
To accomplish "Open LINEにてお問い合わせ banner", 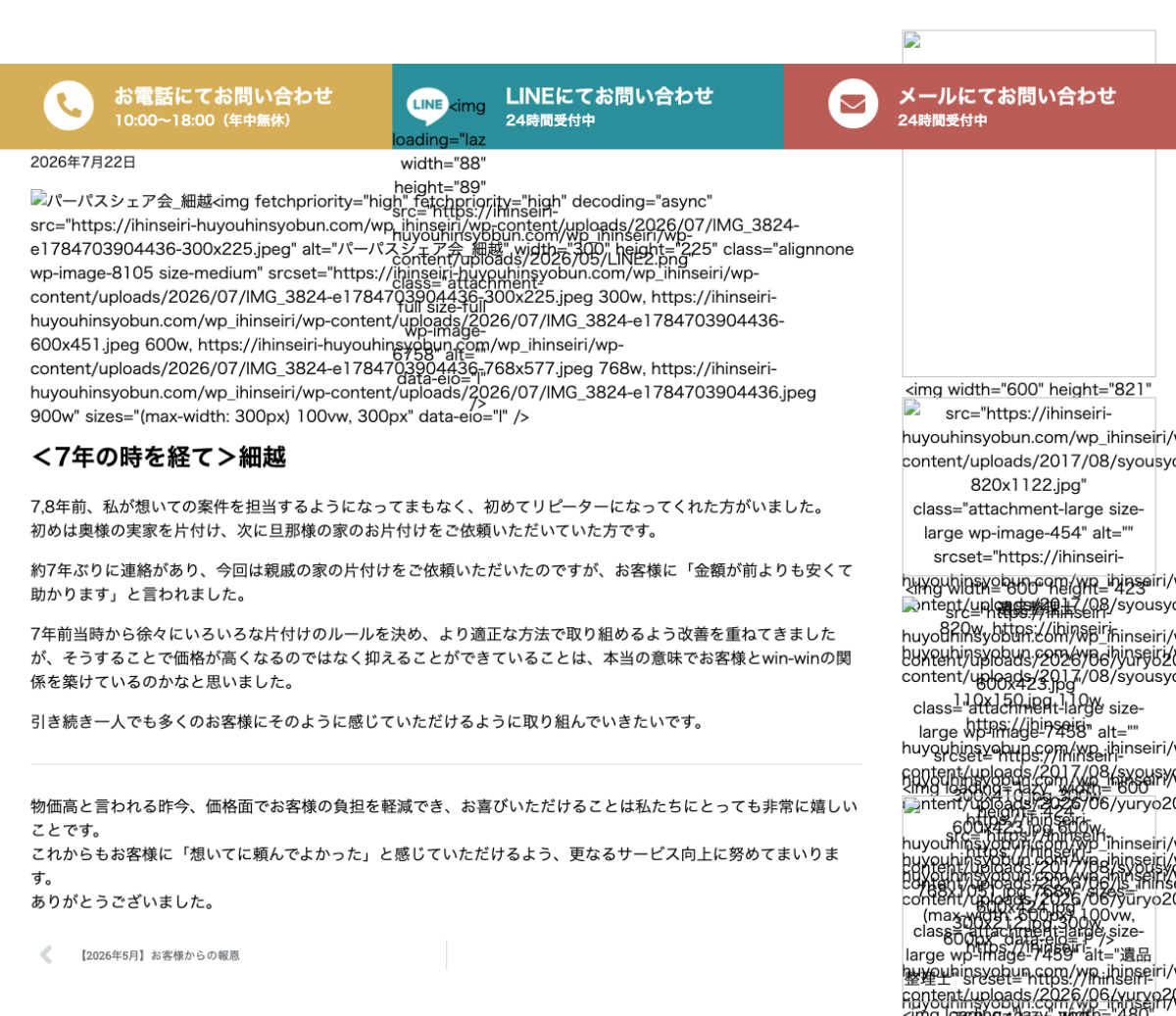I will (x=588, y=107).
